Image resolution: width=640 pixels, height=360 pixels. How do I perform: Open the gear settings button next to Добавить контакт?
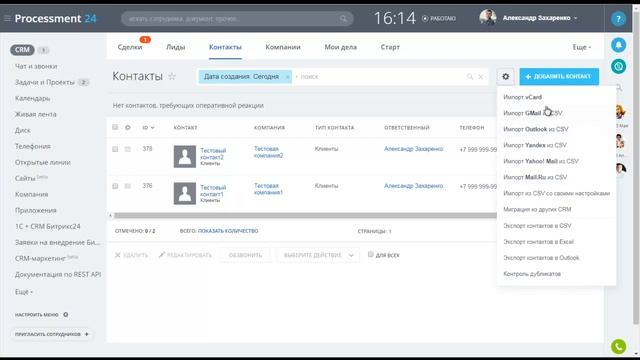[x=506, y=76]
